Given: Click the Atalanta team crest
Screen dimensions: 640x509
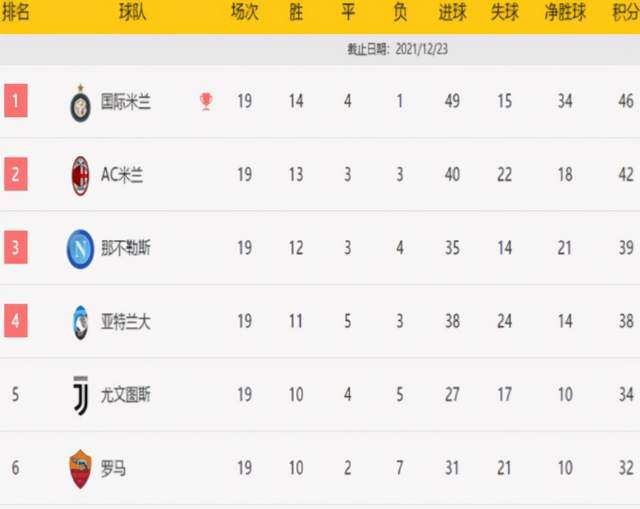Looking at the screenshot, I should pos(80,322).
